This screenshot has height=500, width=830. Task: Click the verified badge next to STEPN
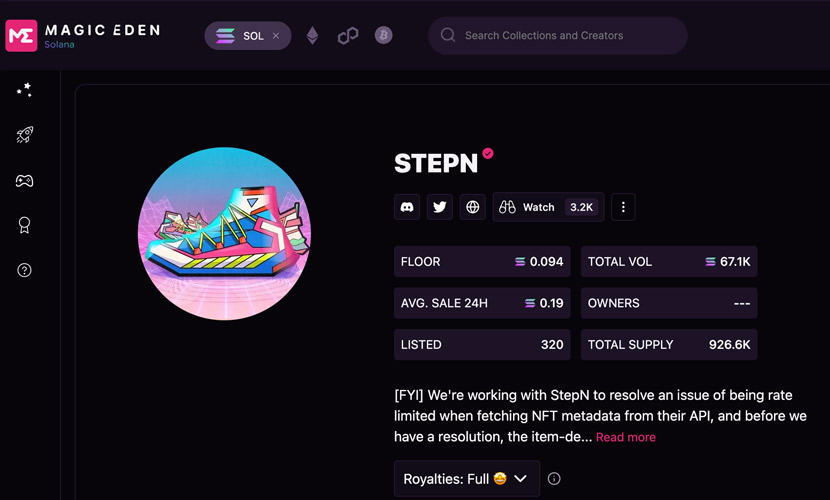pos(488,153)
